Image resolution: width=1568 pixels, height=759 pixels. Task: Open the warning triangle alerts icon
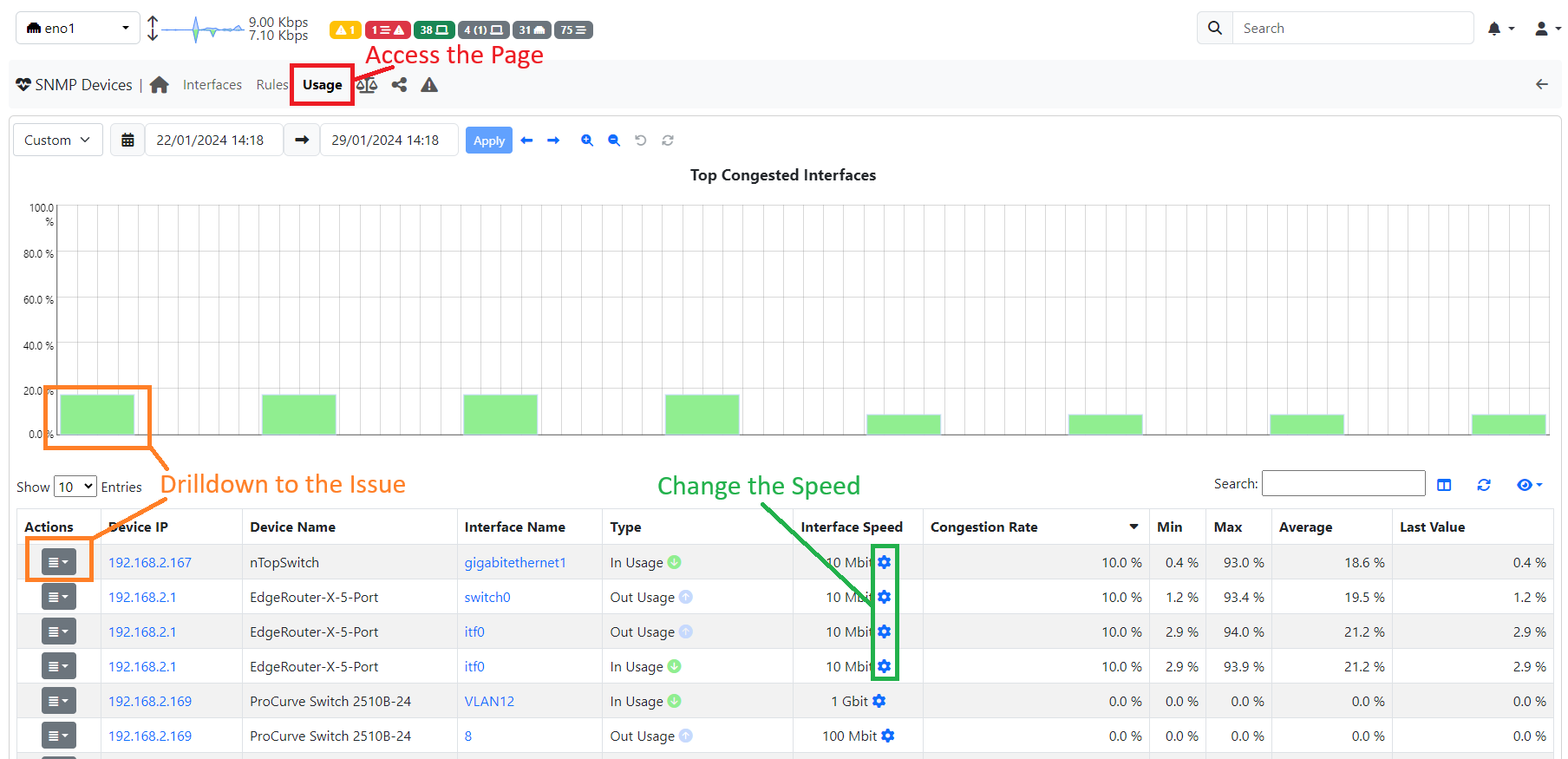pyautogui.click(x=429, y=85)
